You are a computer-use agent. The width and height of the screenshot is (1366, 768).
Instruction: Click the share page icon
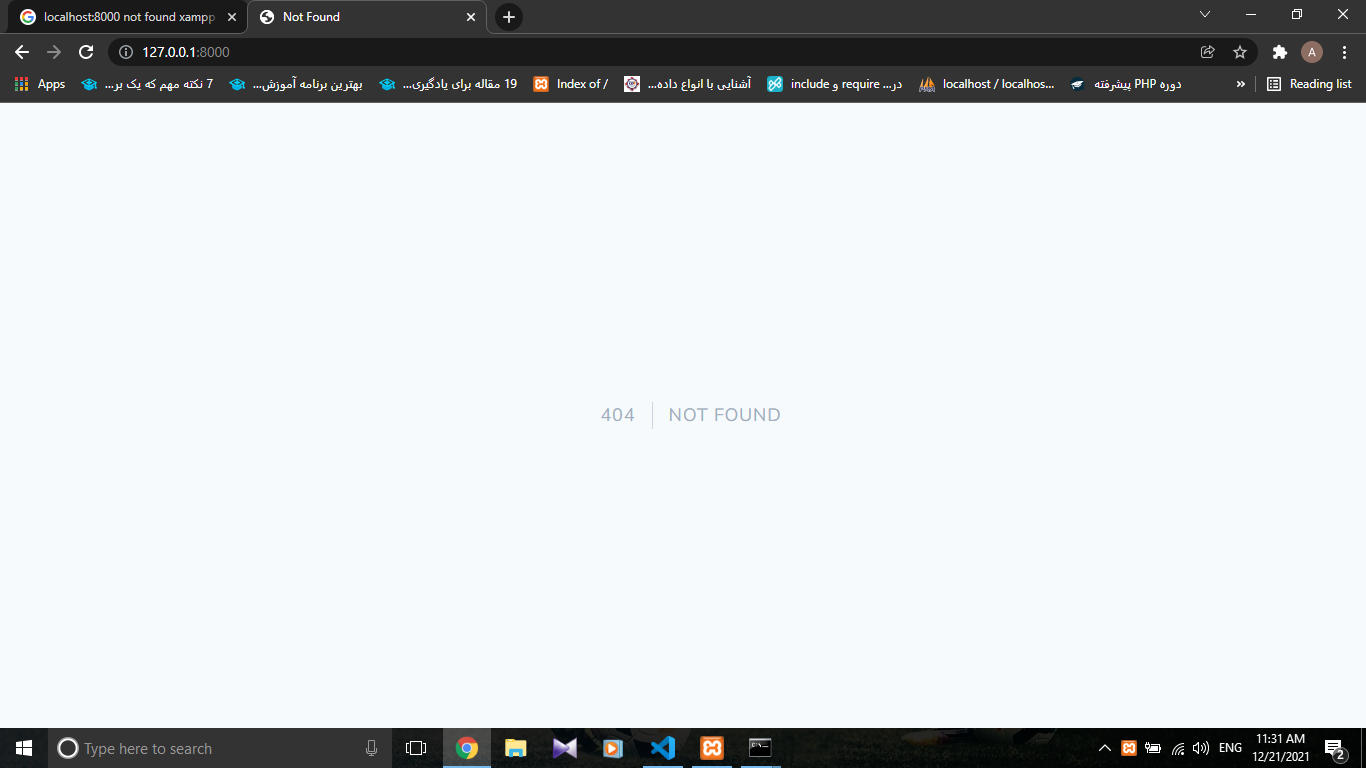pos(1208,52)
